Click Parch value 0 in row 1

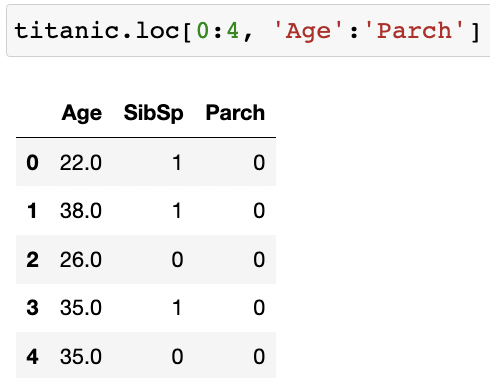pyautogui.click(x=259, y=211)
